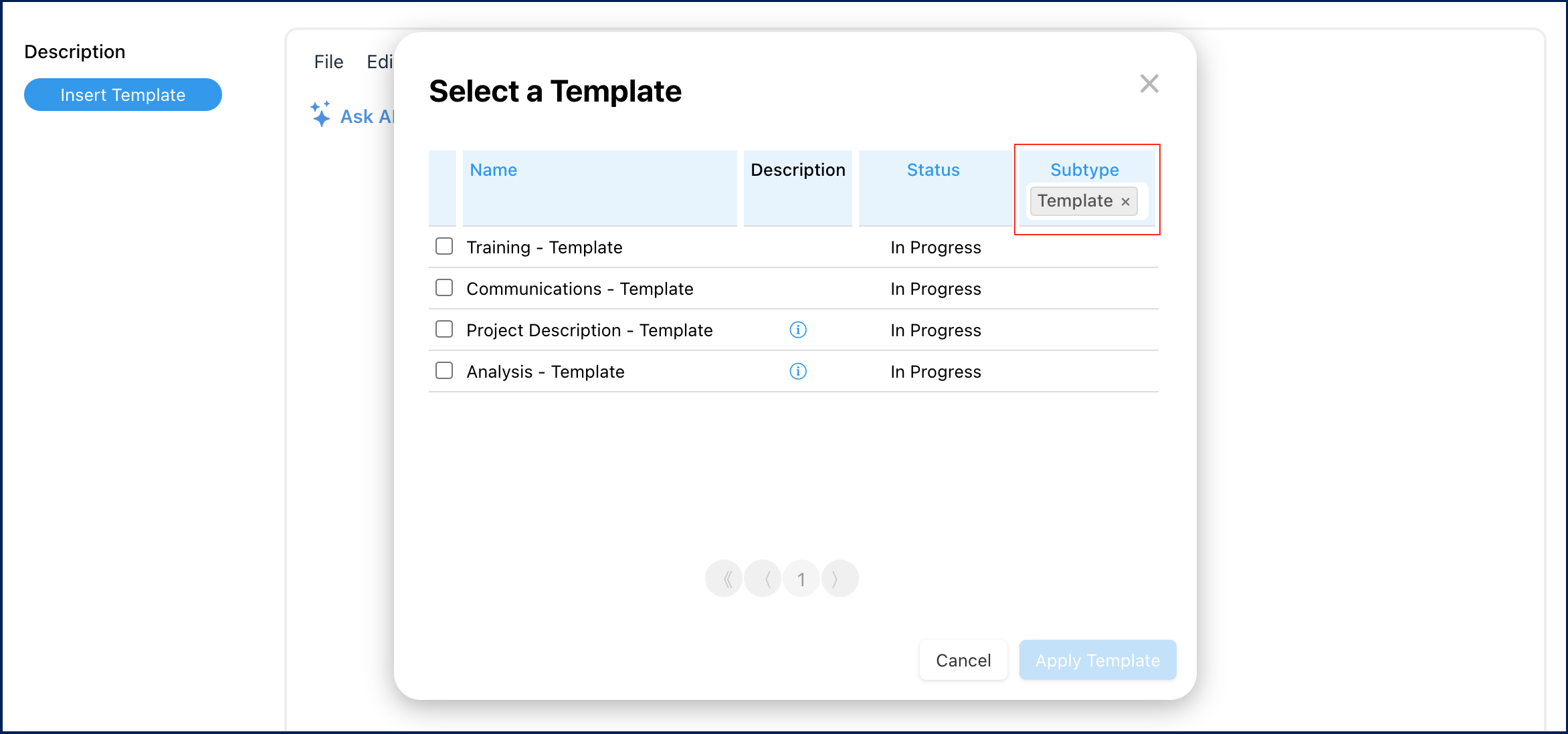Click the info icon beside Project Description - Template
Viewport: 1568px width, 734px height.
798,330
